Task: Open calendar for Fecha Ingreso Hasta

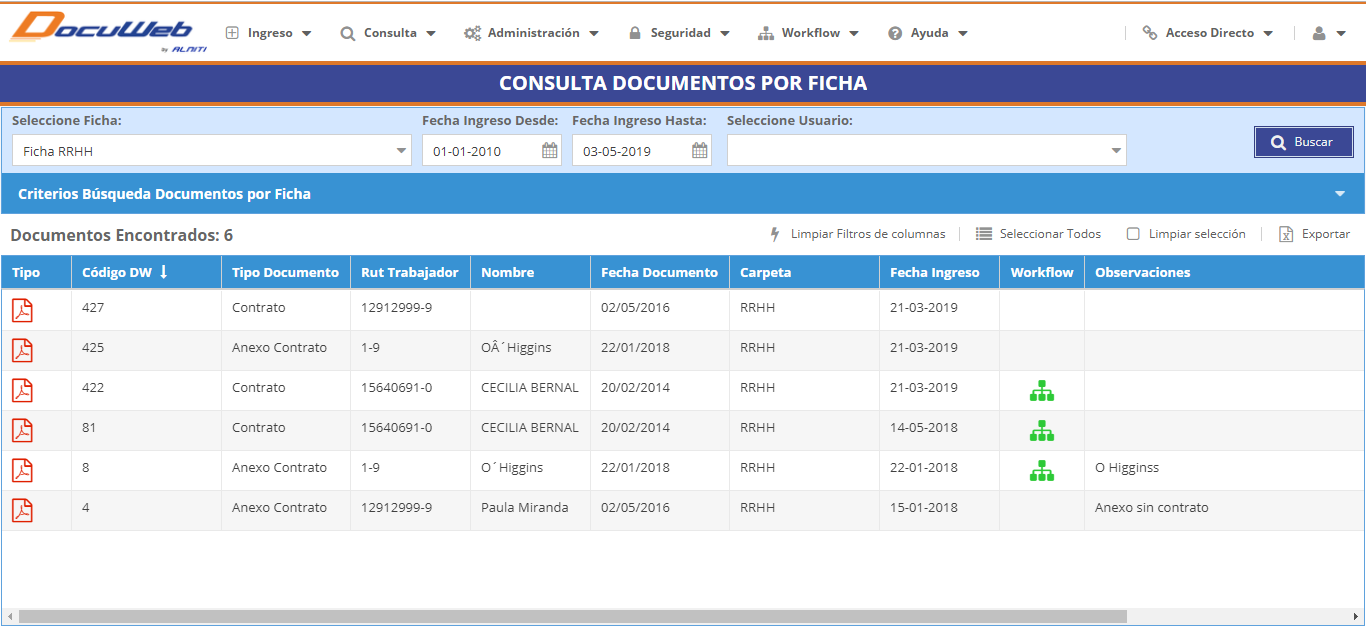Action: tap(699, 151)
